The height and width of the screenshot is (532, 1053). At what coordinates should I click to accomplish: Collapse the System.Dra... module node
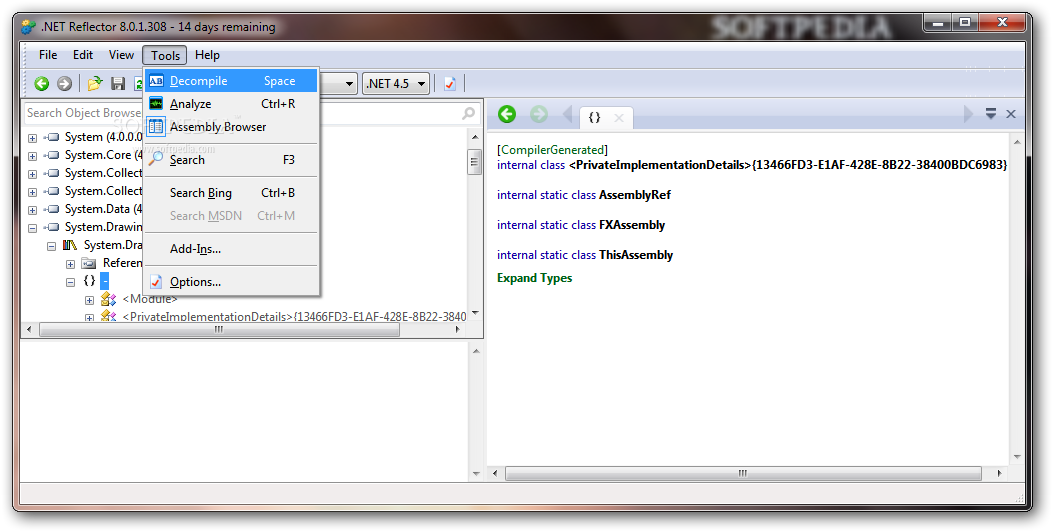coord(51,247)
